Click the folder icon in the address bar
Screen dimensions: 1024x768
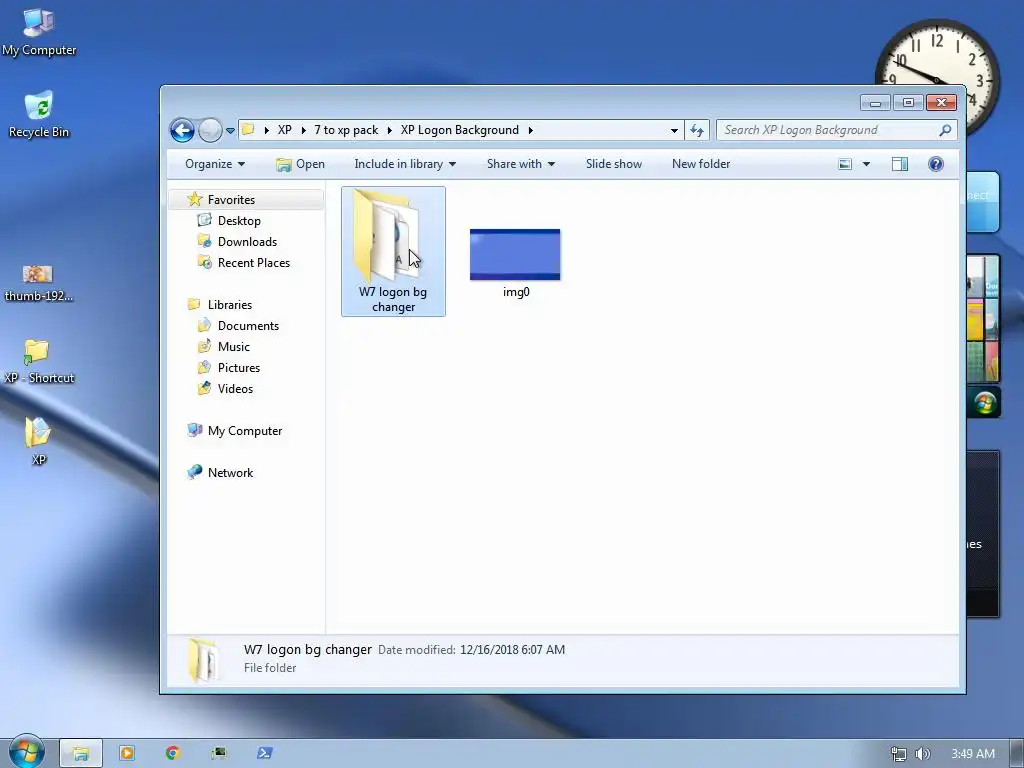(248, 129)
